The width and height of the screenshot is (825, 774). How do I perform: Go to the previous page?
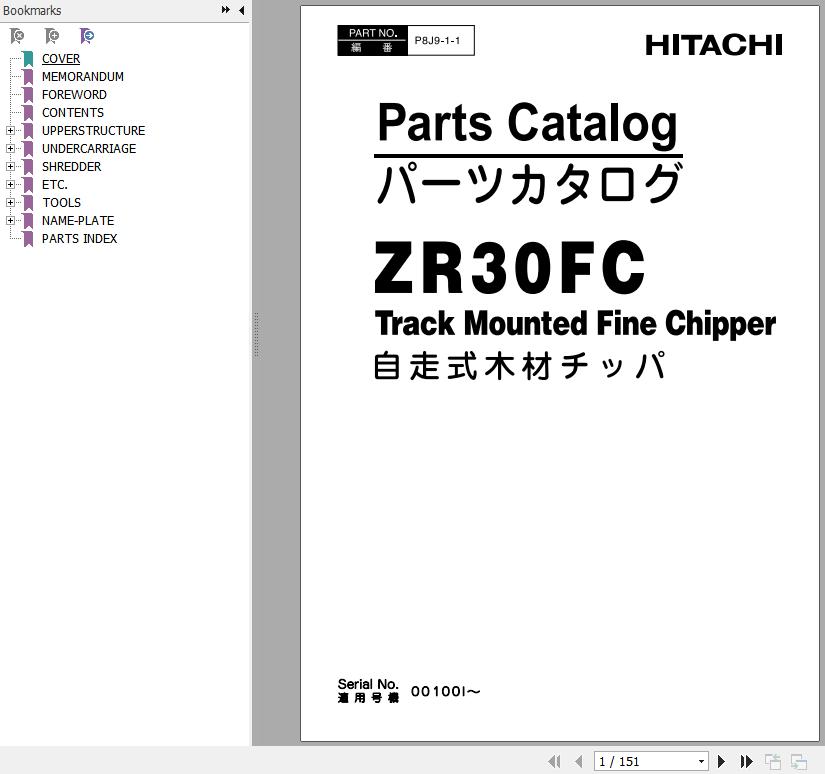tap(579, 761)
